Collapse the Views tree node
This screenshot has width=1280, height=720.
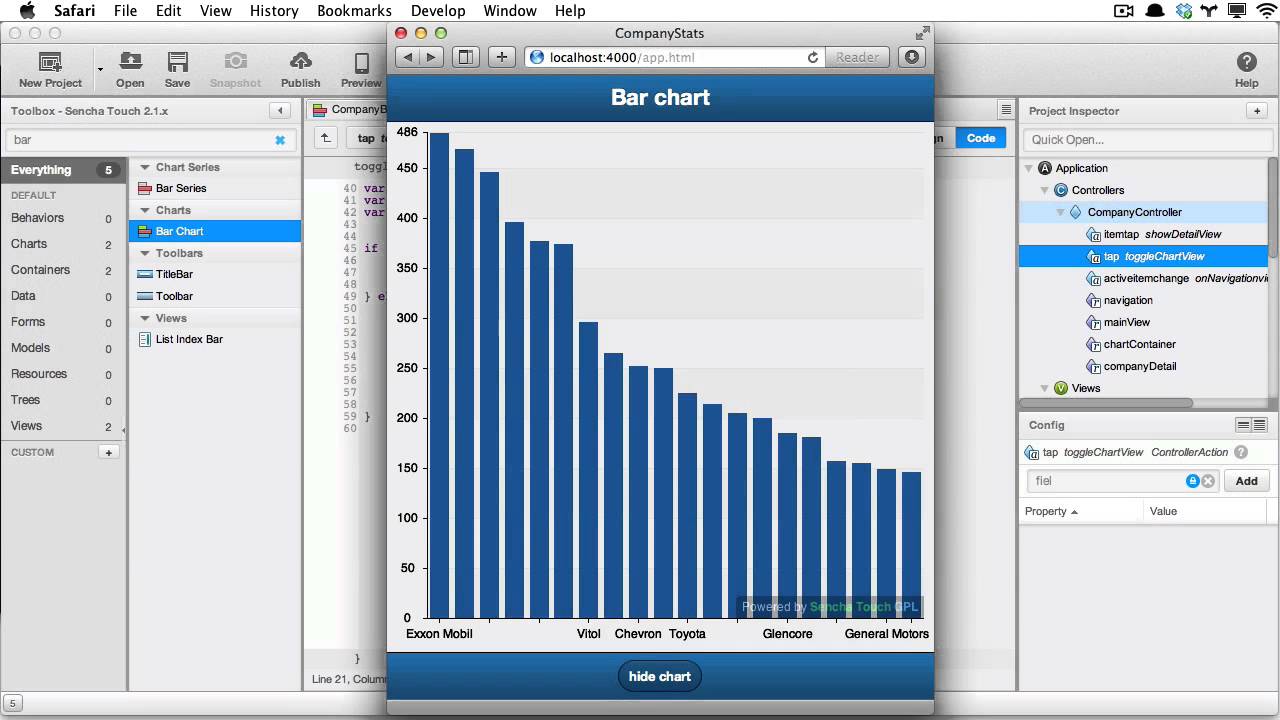(x=1045, y=388)
